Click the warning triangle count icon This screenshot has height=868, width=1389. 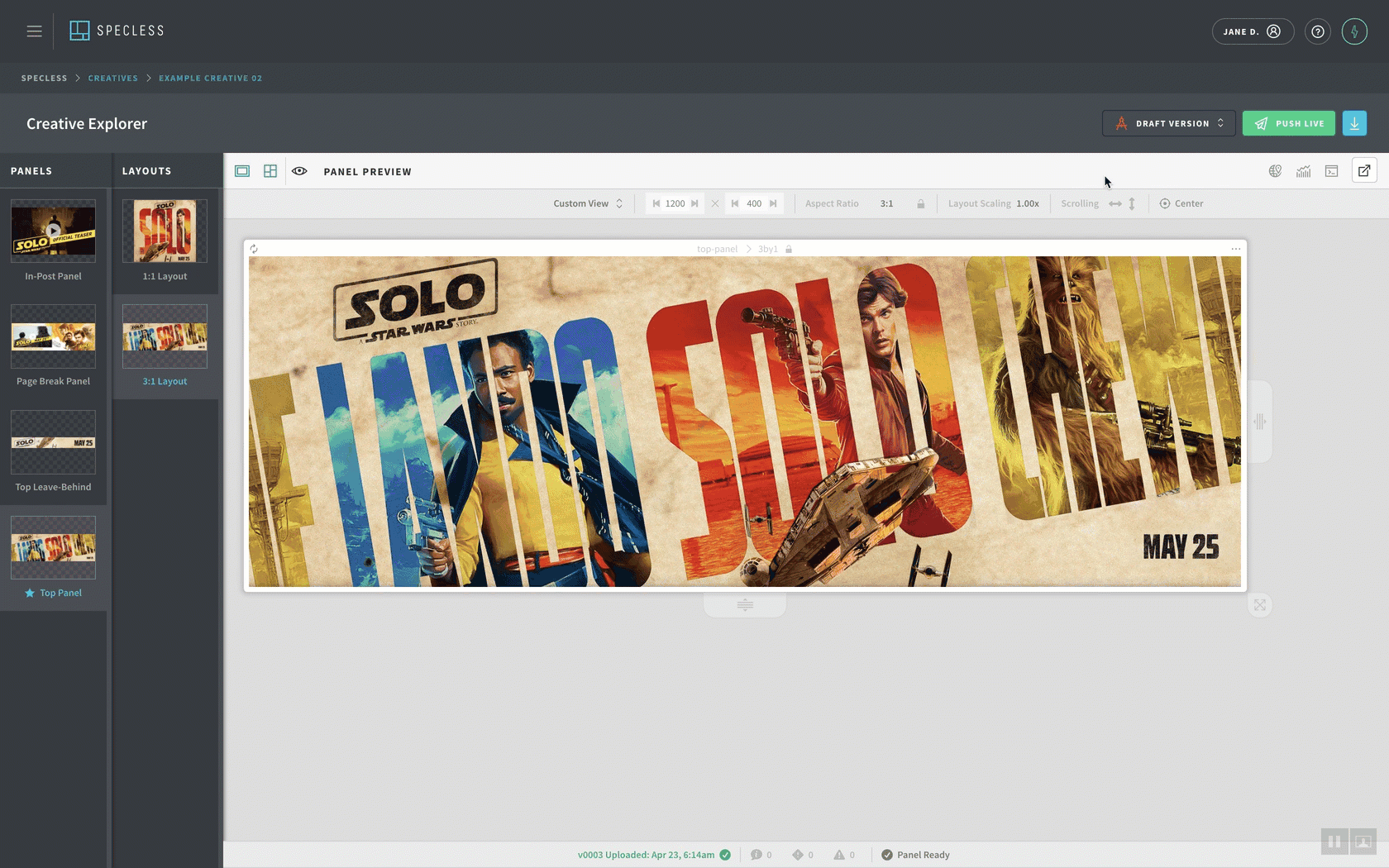[839, 855]
